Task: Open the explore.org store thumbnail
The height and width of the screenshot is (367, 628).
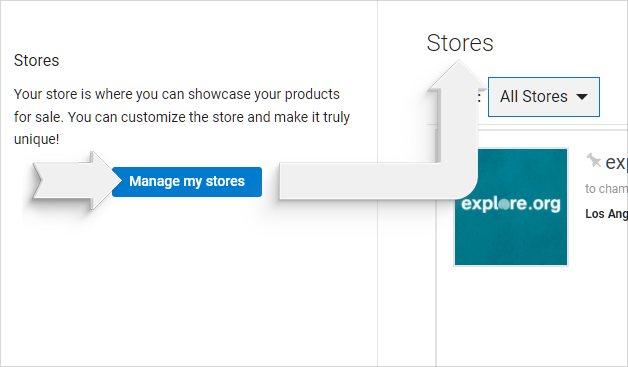Action: [x=511, y=207]
